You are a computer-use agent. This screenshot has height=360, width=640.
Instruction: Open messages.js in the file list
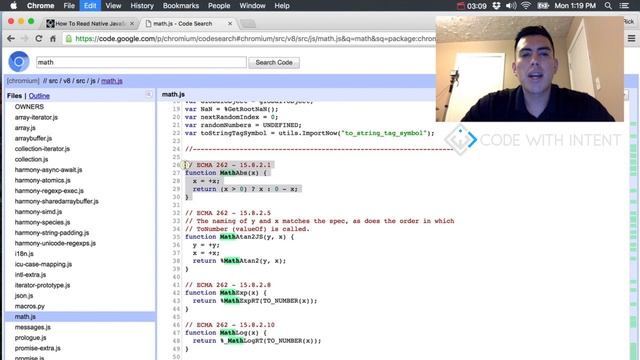33,327
